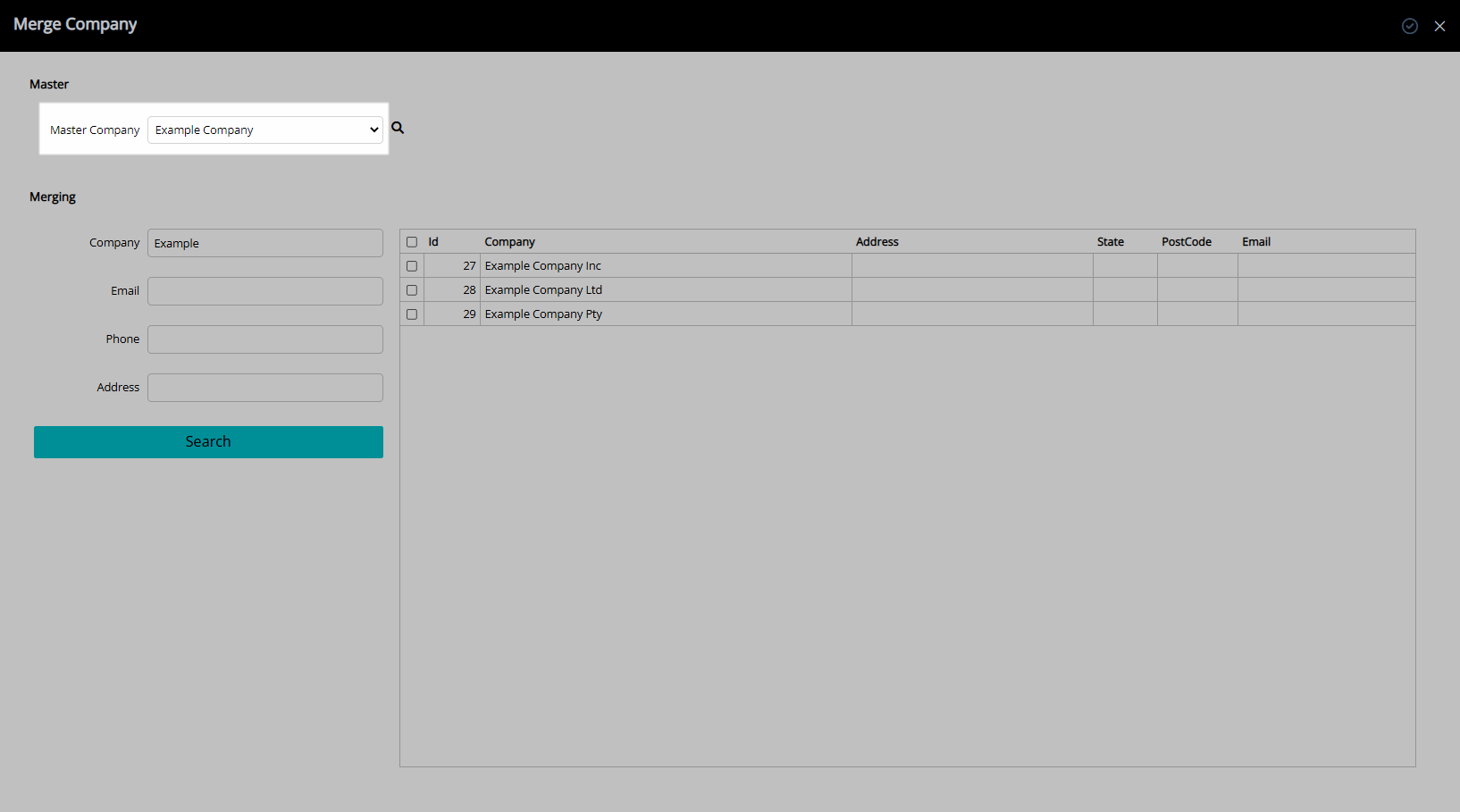
Task: Focus the Address search input field
Action: 265,388
